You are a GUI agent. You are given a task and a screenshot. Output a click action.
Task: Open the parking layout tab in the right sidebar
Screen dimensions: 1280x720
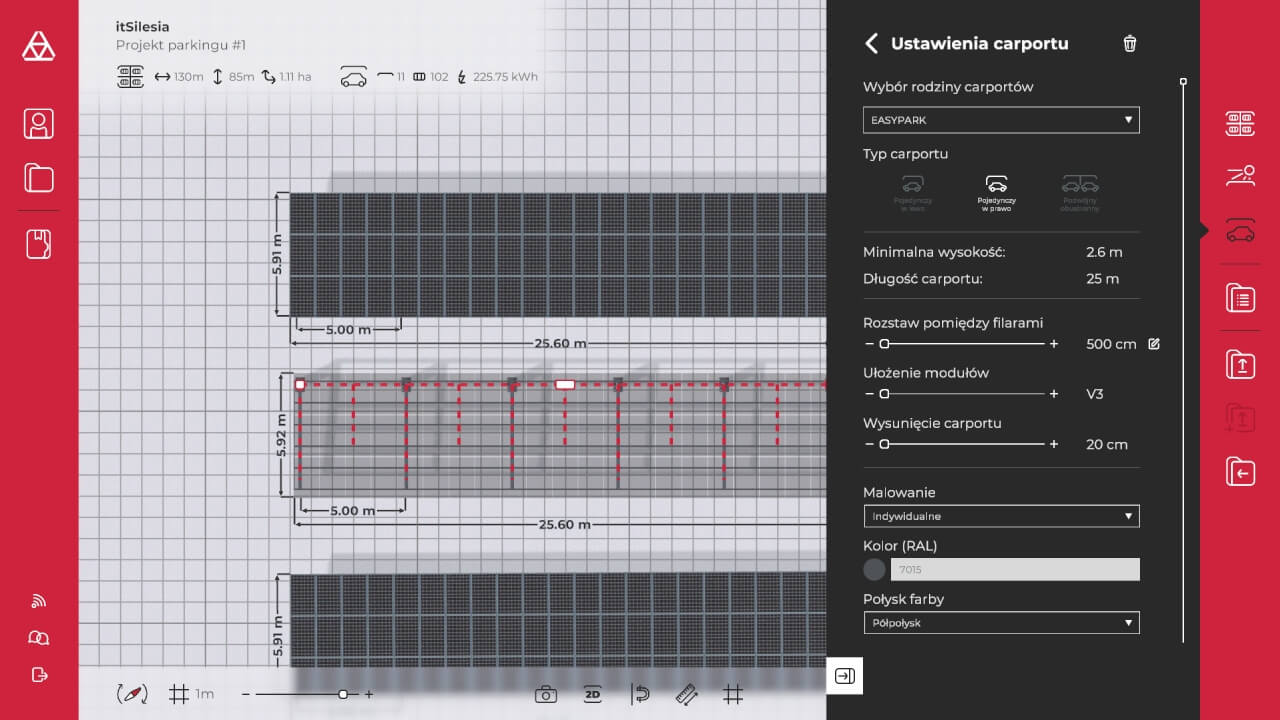(x=1240, y=124)
